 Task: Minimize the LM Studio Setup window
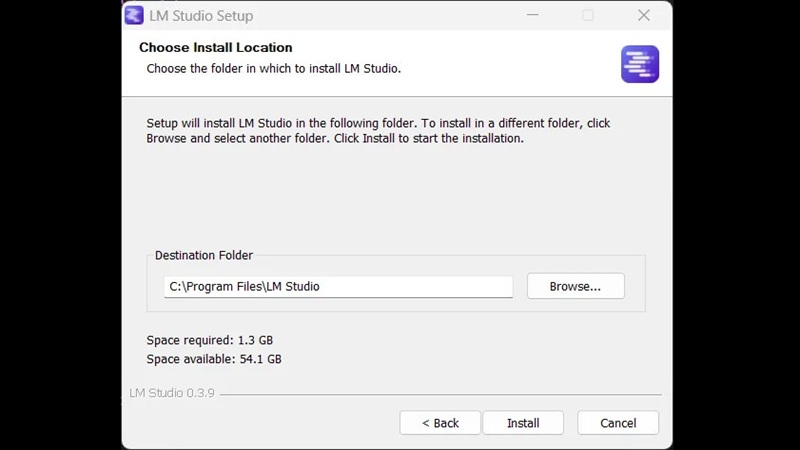coord(532,15)
